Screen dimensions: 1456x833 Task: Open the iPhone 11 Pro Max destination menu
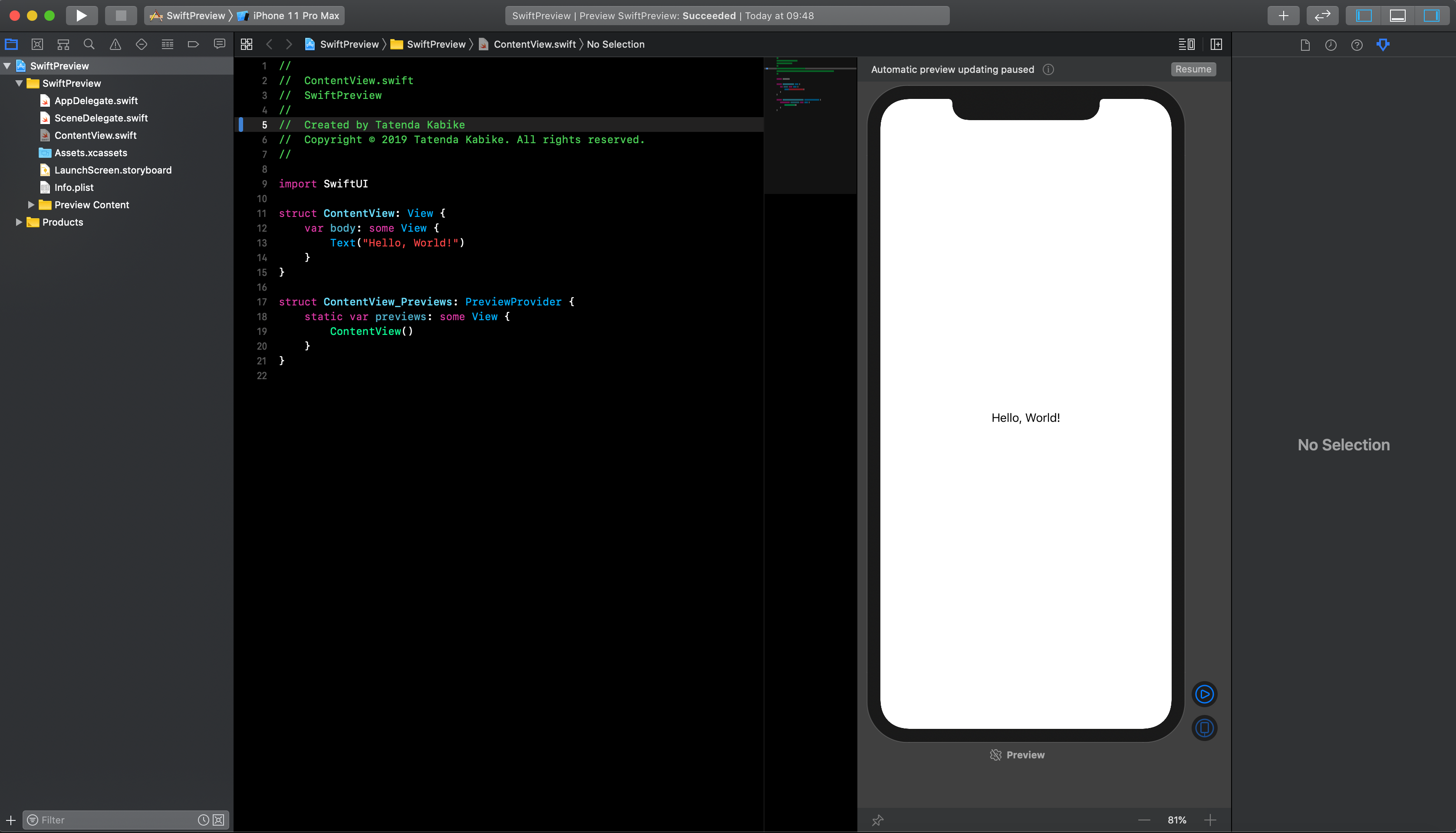(295, 16)
